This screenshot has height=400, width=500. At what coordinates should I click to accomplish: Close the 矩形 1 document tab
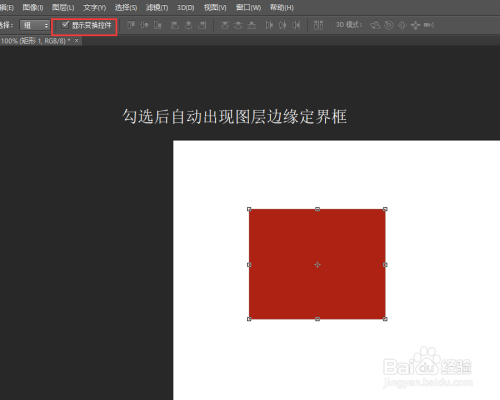[77, 41]
